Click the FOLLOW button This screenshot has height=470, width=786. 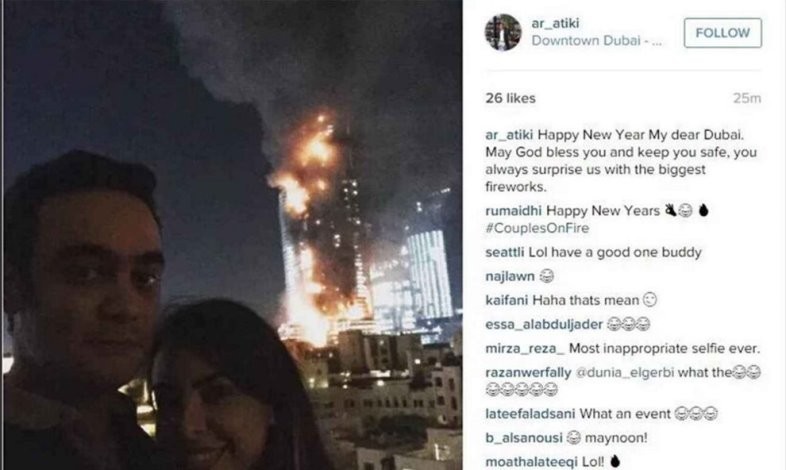tap(723, 33)
